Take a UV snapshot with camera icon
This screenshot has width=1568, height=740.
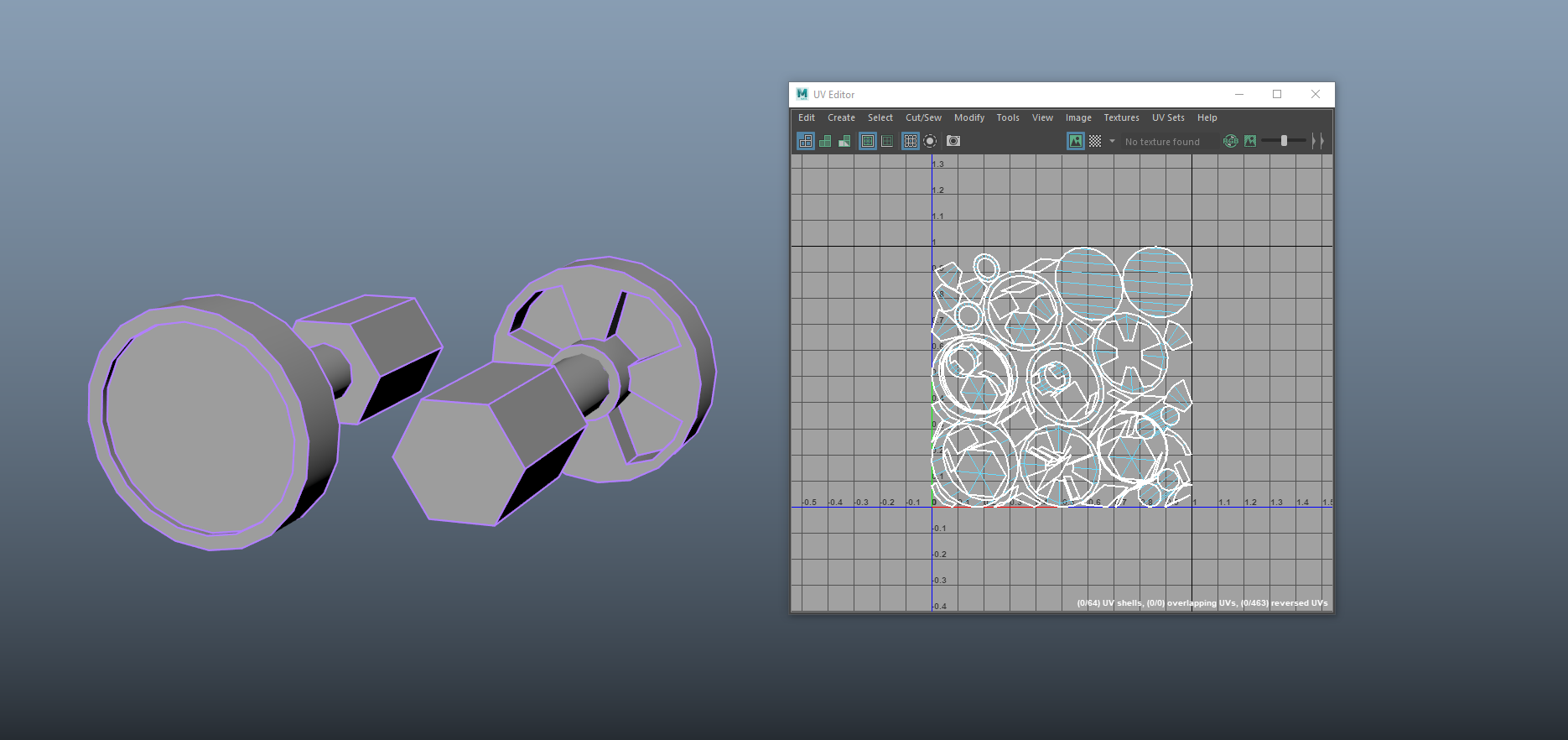[953, 141]
